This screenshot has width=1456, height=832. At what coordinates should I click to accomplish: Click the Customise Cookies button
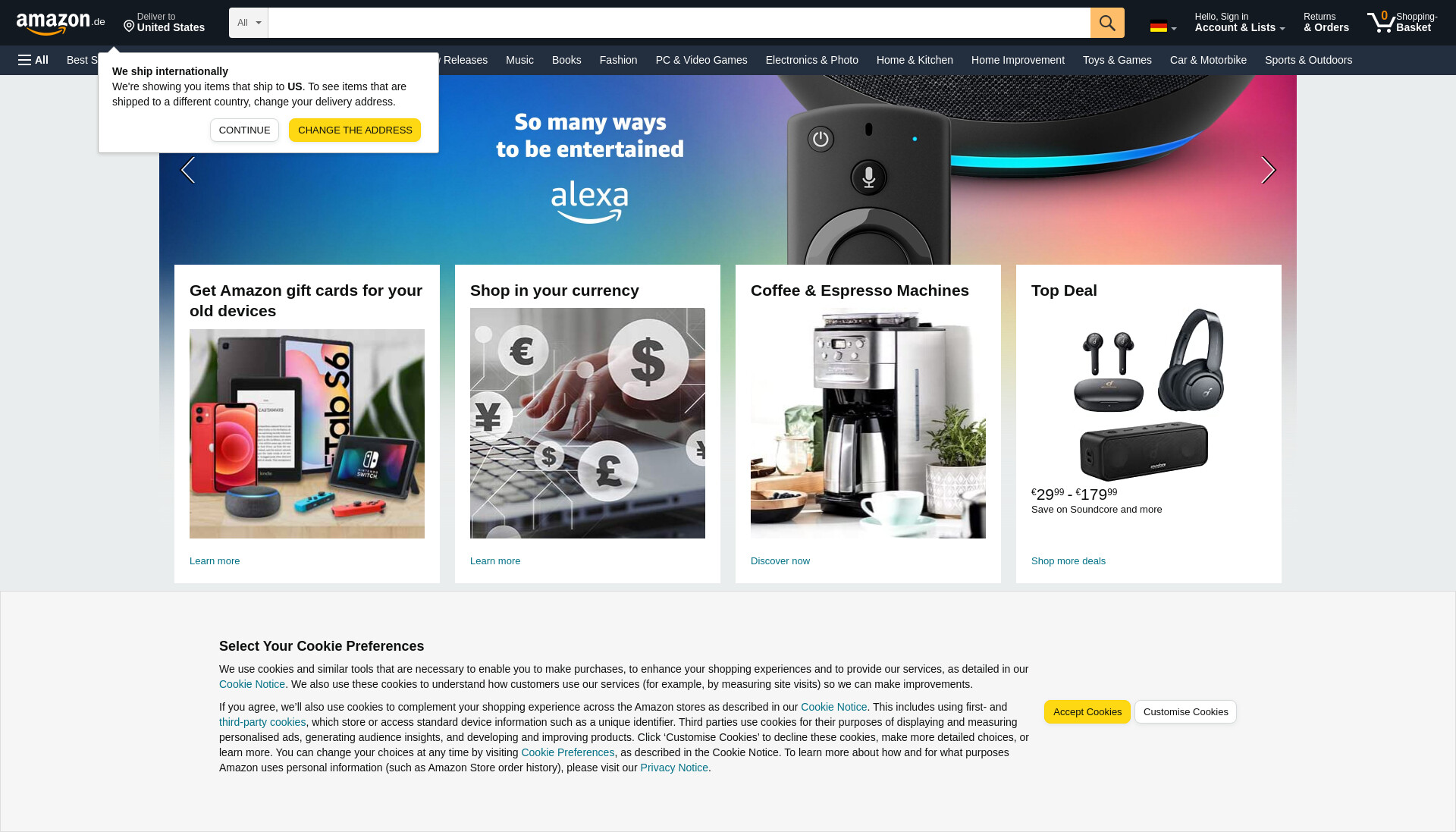(x=1185, y=711)
